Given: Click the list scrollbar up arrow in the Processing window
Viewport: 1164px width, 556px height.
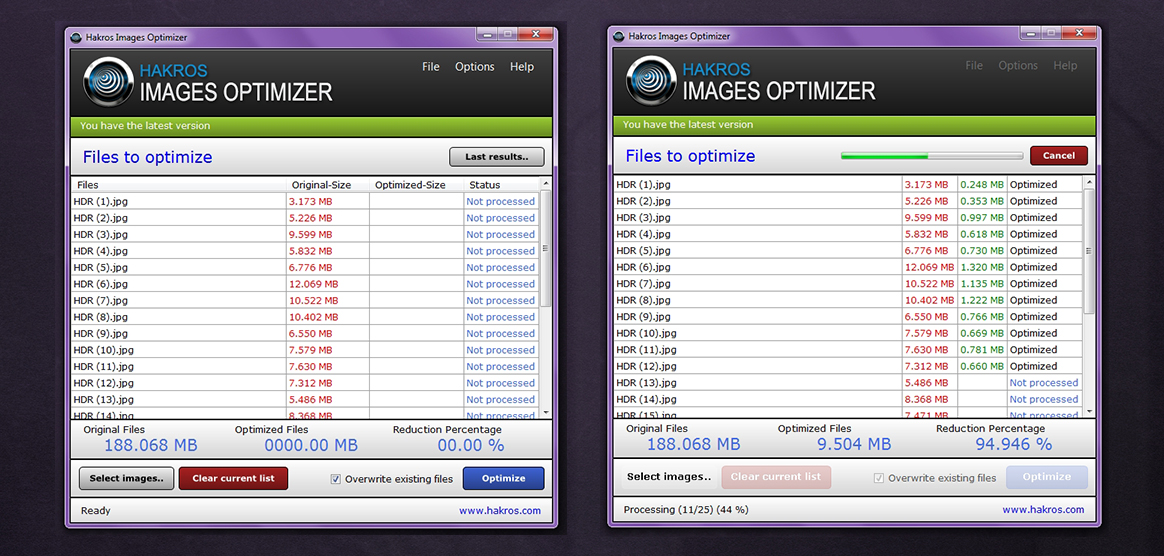Looking at the screenshot, I should tap(1089, 182).
